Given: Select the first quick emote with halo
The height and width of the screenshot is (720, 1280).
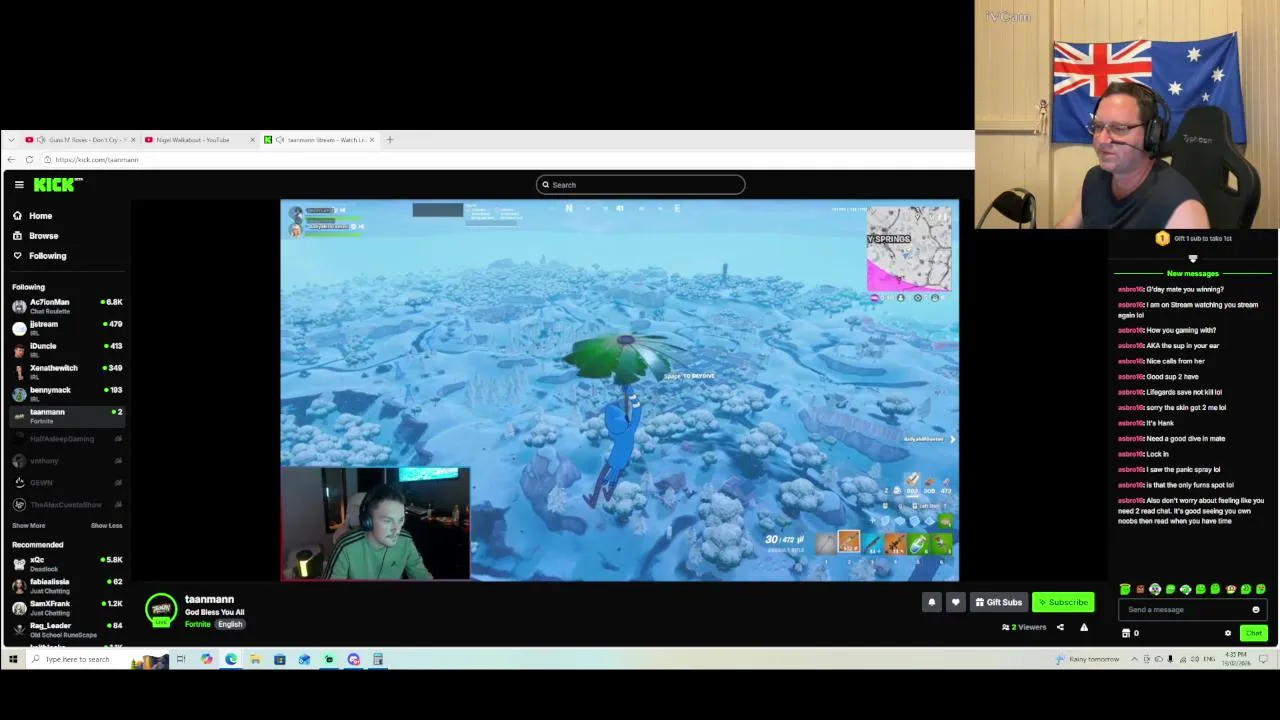Looking at the screenshot, I should [x=1125, y=590].
